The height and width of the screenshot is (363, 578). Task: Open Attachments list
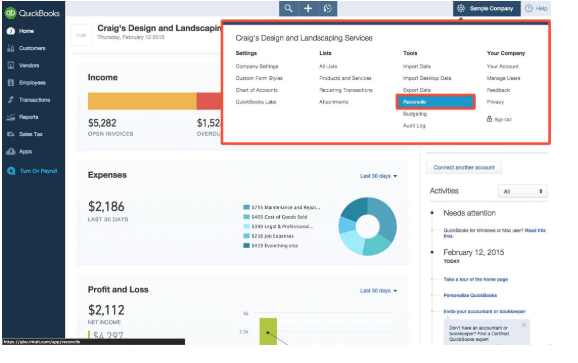pos(334,102)
